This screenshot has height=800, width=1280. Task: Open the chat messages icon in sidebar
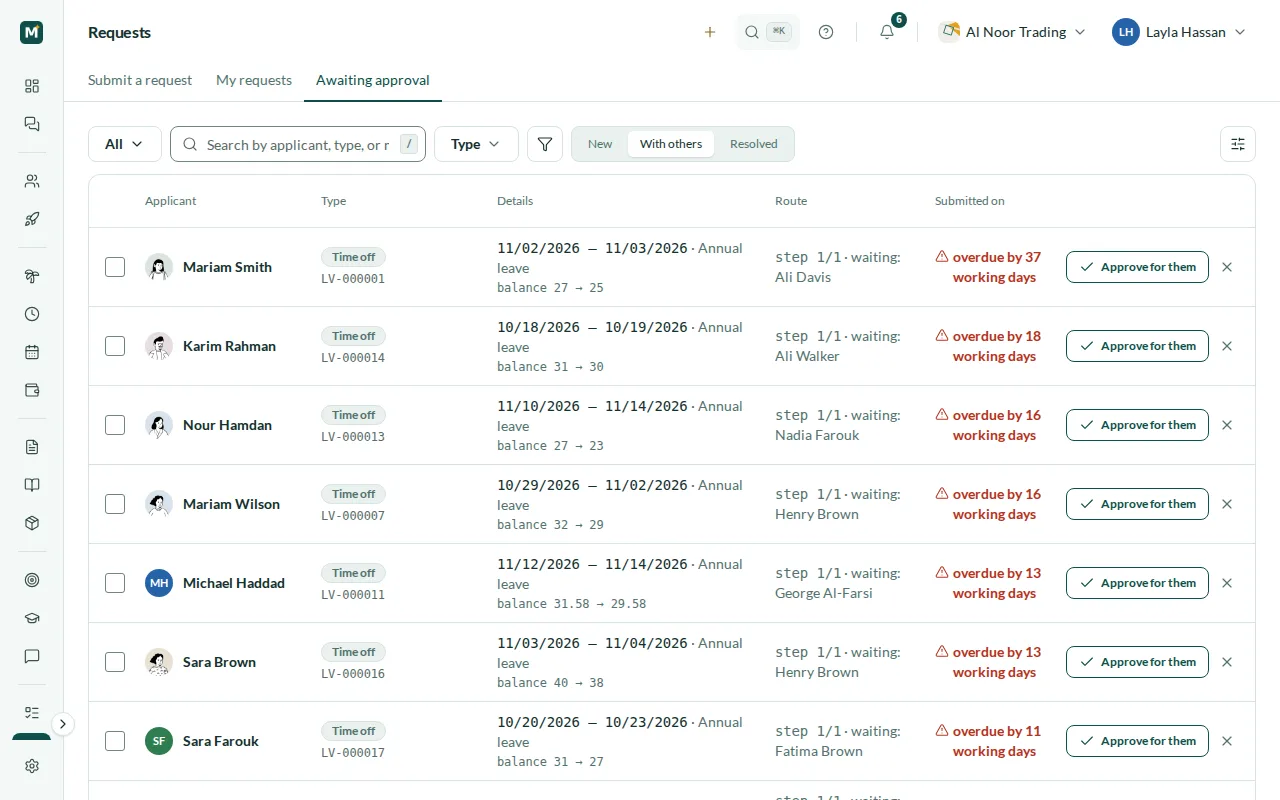32,124
